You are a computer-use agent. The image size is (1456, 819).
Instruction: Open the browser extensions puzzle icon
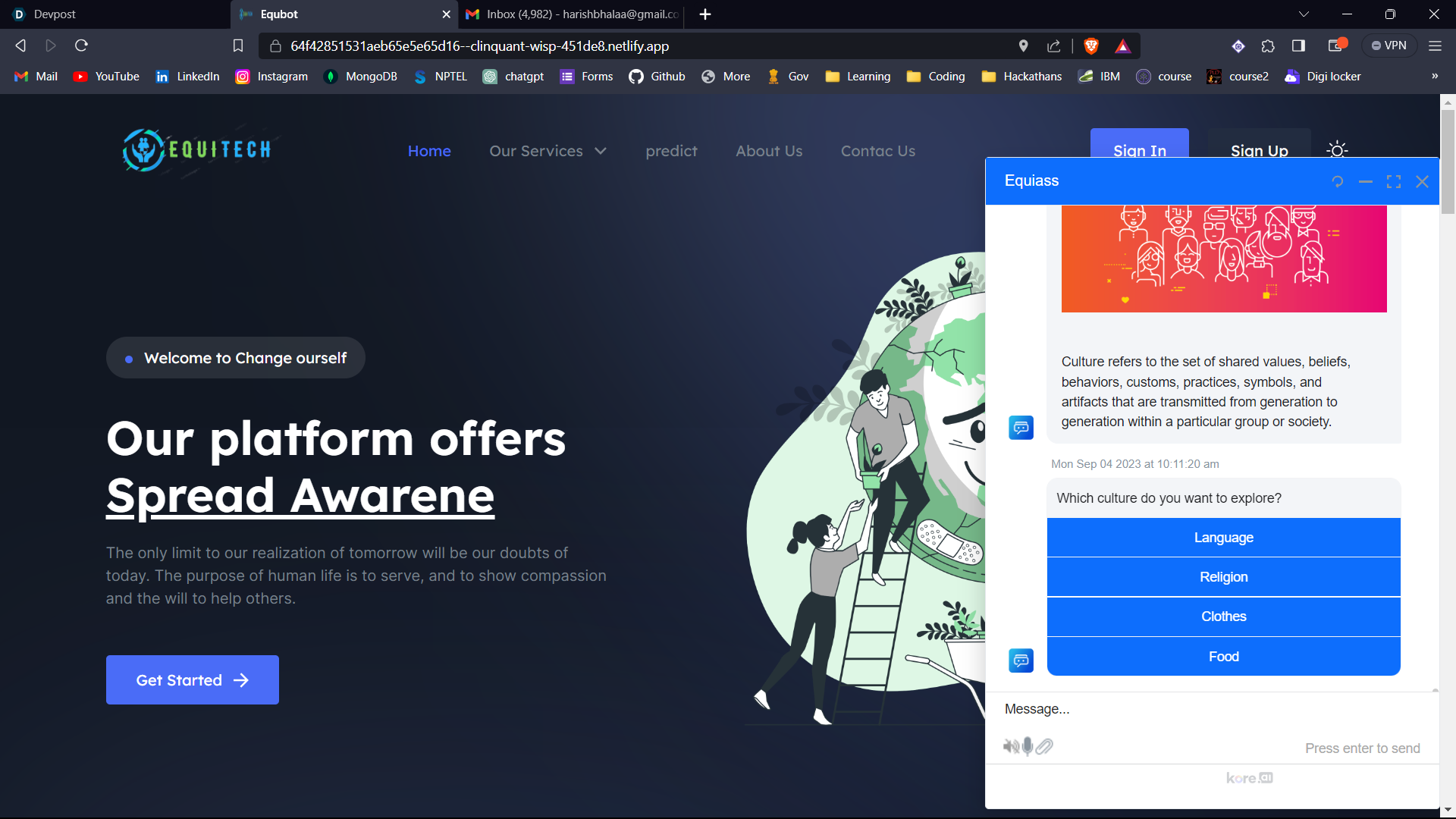pyautogui.click(x=1268, y=46)
